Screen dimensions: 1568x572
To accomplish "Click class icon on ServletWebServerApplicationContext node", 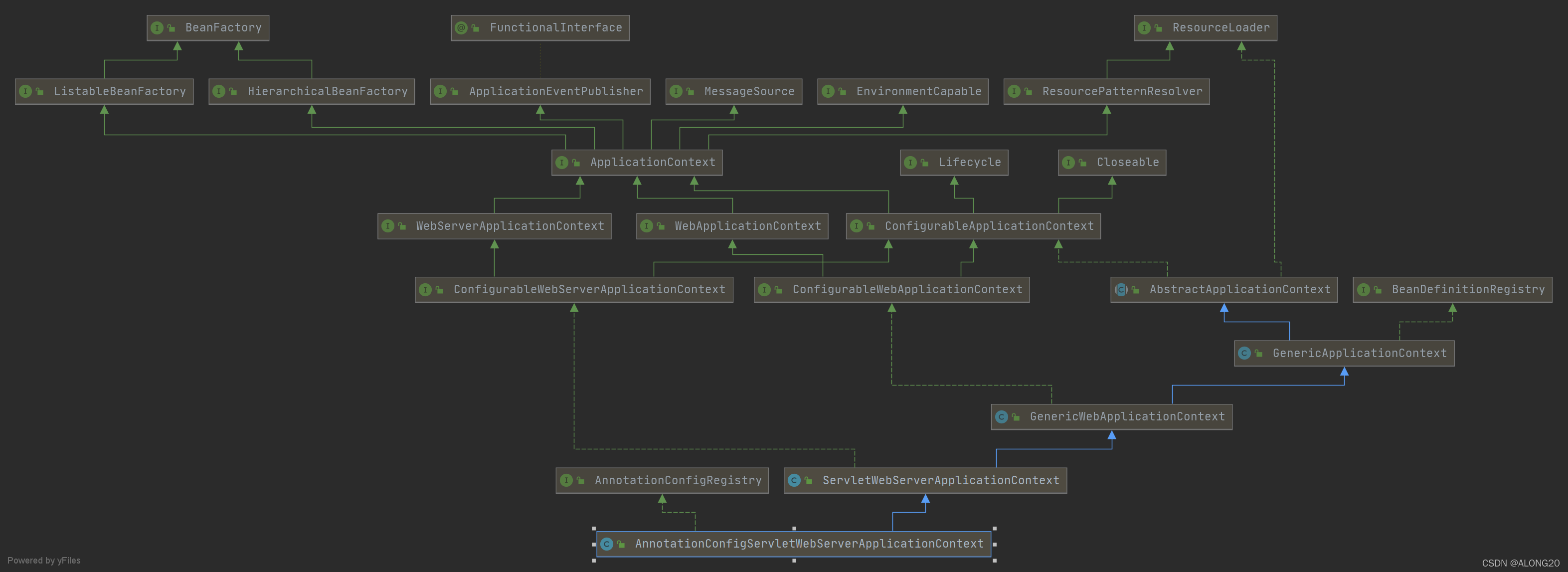I will click(794, 481).
